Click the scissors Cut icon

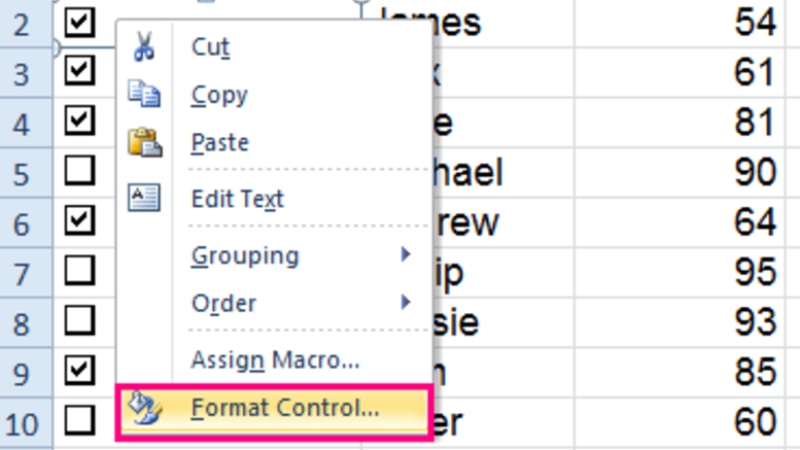click(x=144, y=46)
